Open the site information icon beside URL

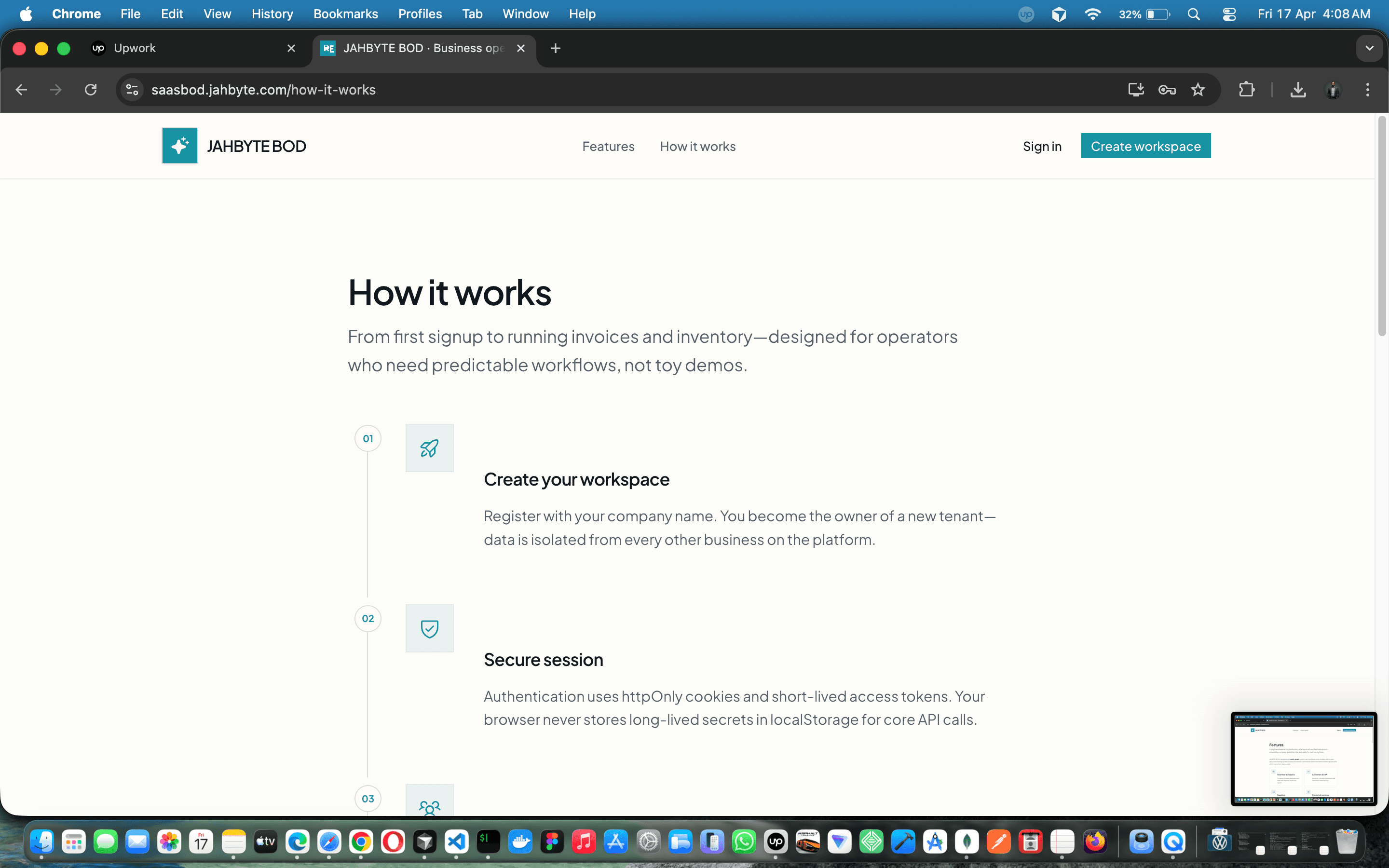133,90
